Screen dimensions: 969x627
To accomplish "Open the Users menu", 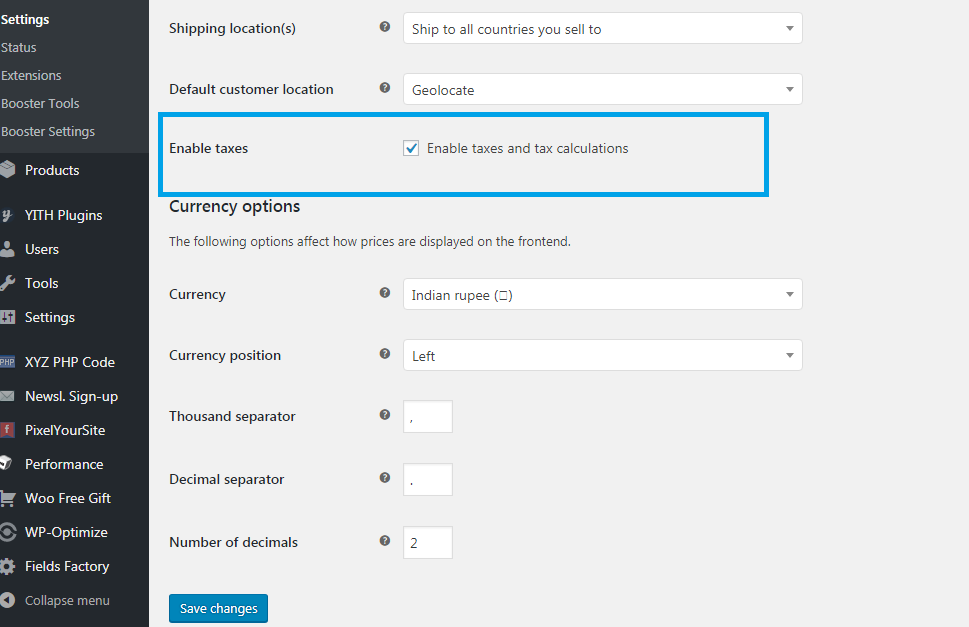I will (x=42, y=250).
